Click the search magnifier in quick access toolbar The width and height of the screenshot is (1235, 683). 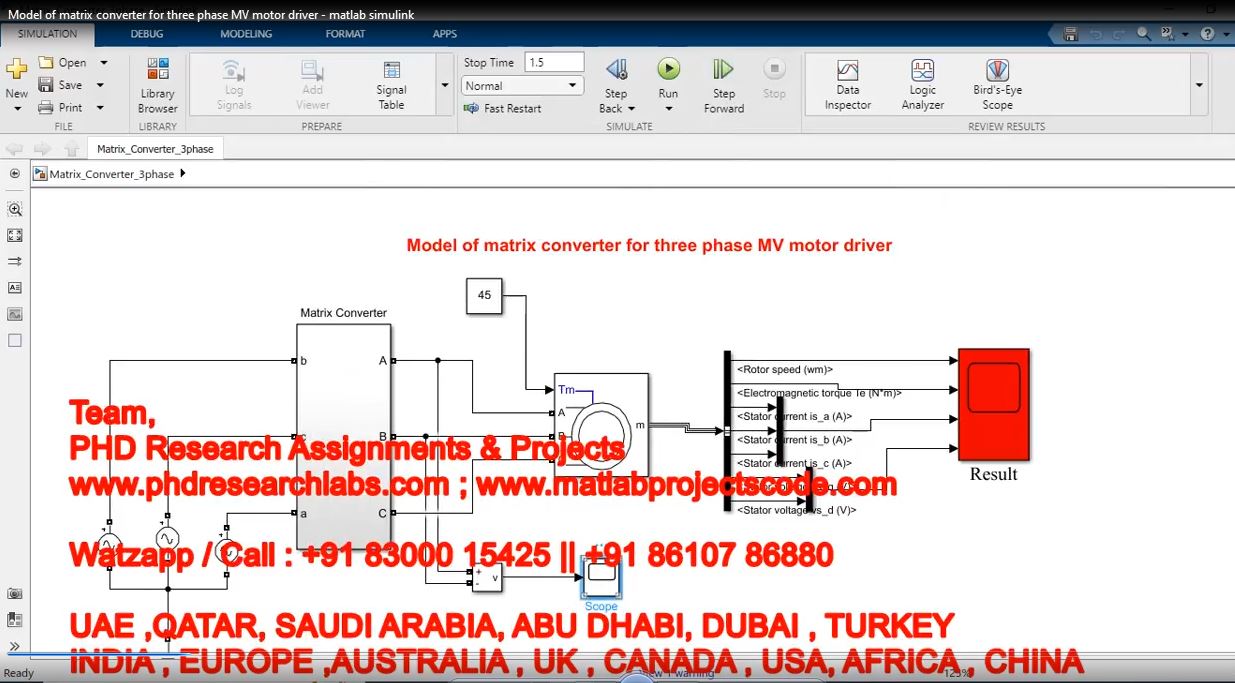click(1144, 33)
